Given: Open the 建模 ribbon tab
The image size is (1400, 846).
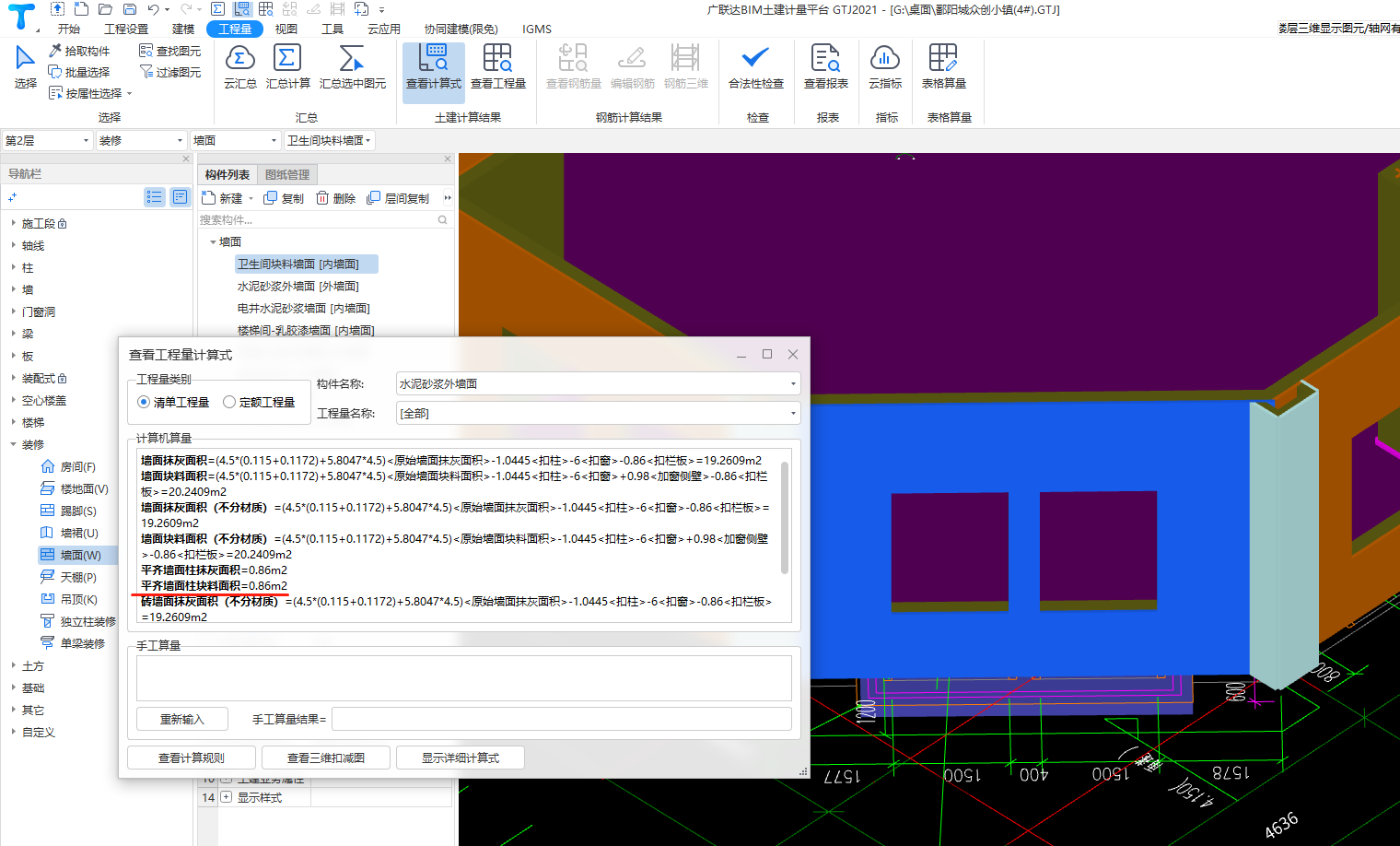Looking at the screenshot, I should pyautogui.click(x=183, y=29).
